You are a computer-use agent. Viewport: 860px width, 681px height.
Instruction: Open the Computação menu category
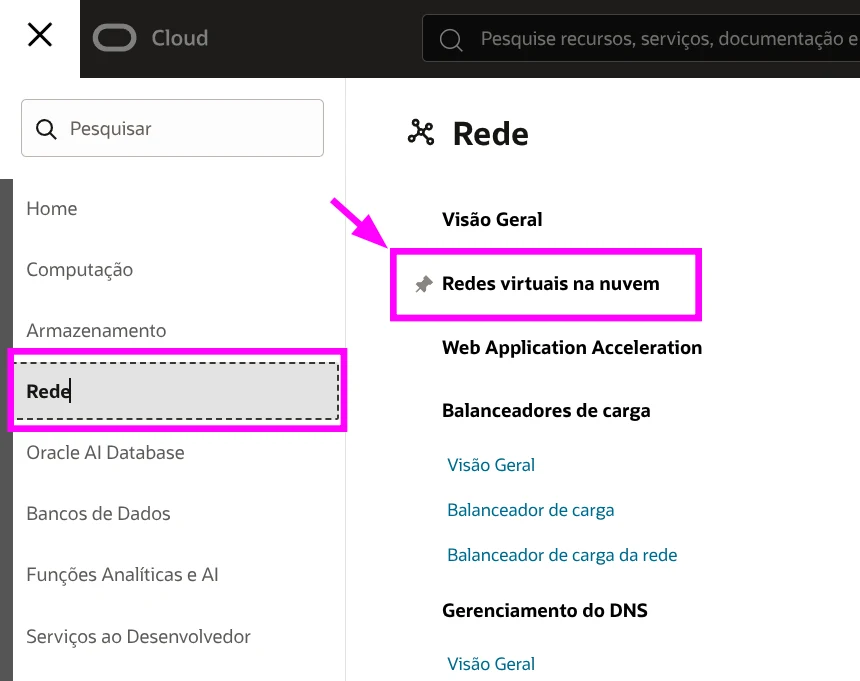(80, 270)
